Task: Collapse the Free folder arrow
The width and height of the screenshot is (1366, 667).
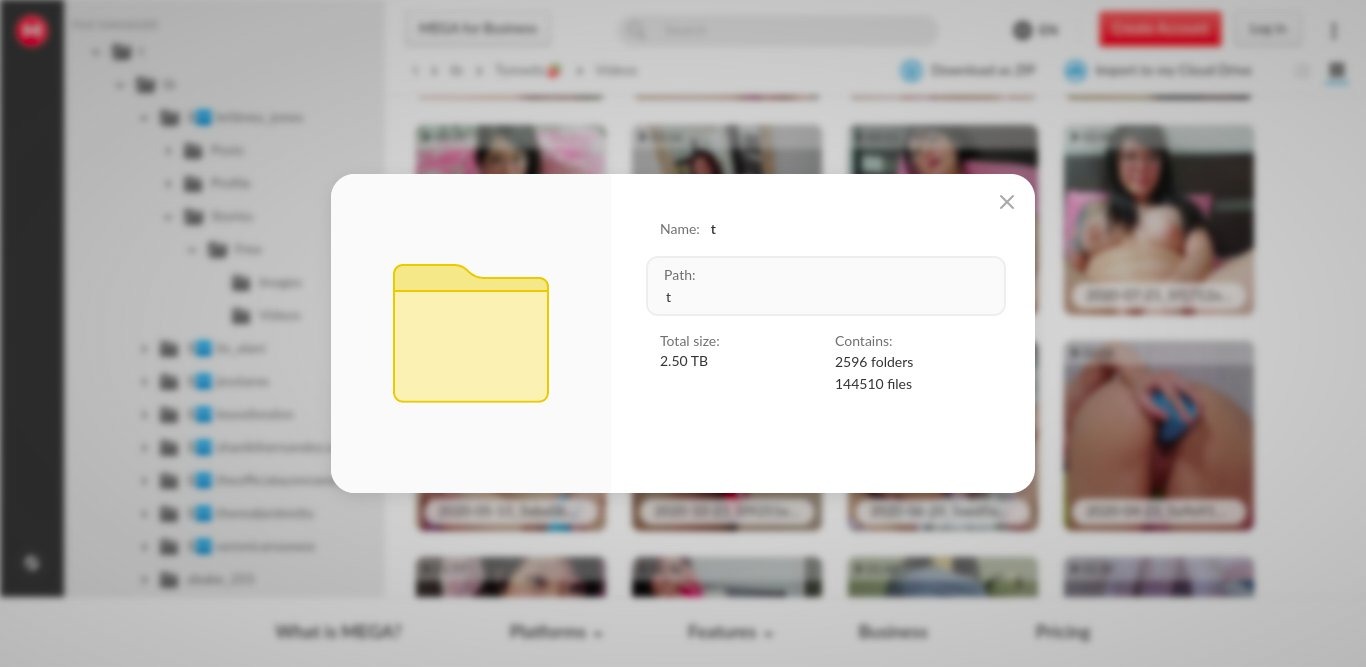Action: click(193, 249)
